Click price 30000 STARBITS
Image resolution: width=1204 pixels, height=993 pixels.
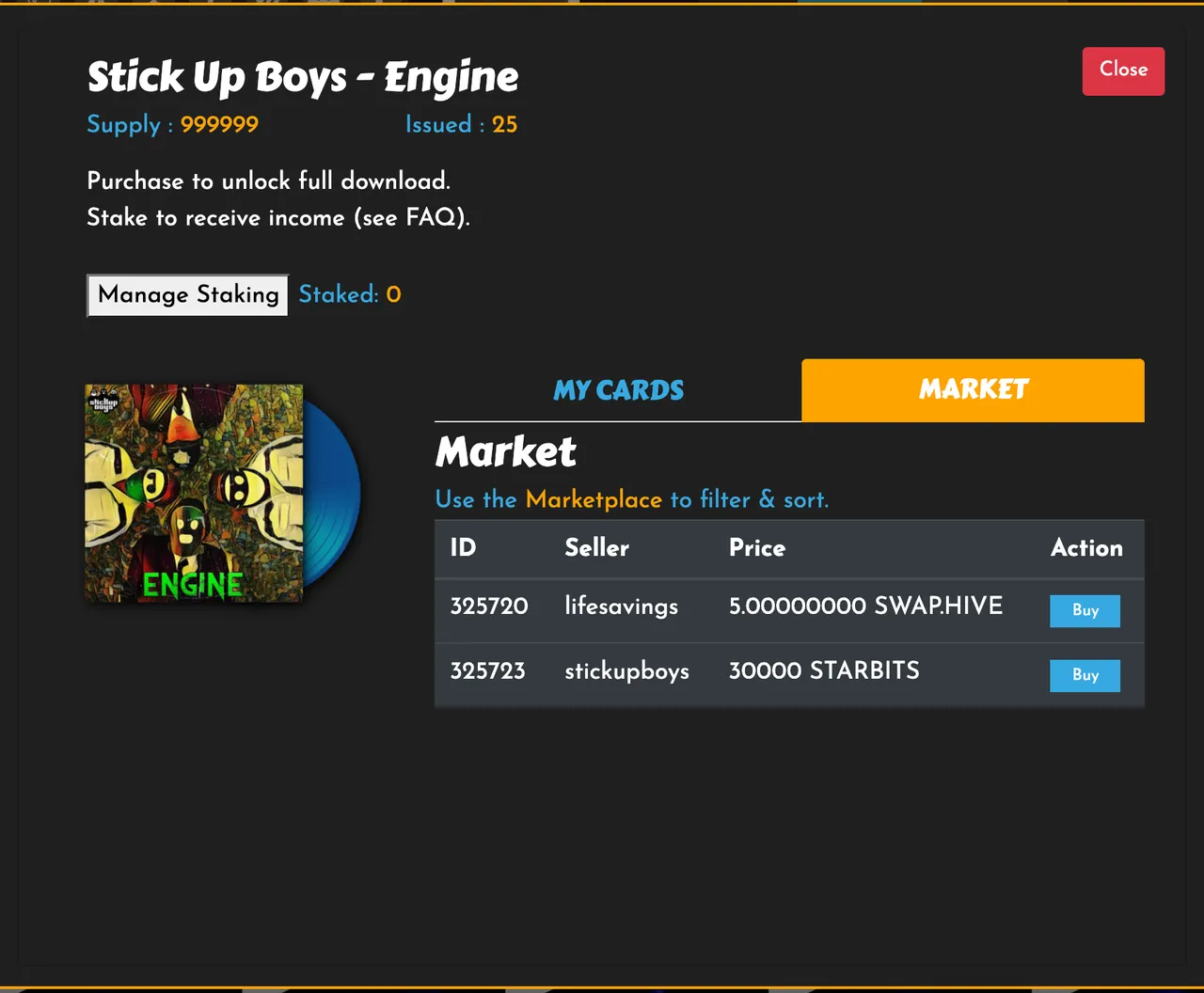click(x=824, y=671)
